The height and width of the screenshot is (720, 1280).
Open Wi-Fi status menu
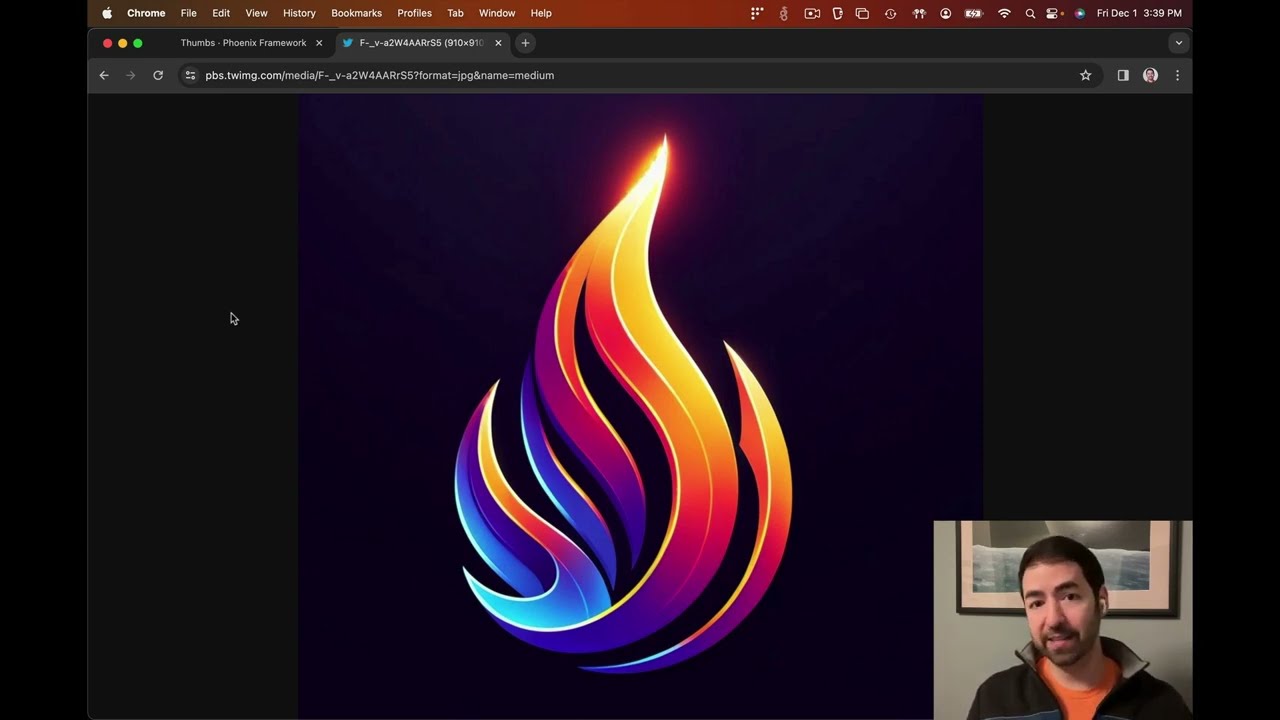point(1004,13)
